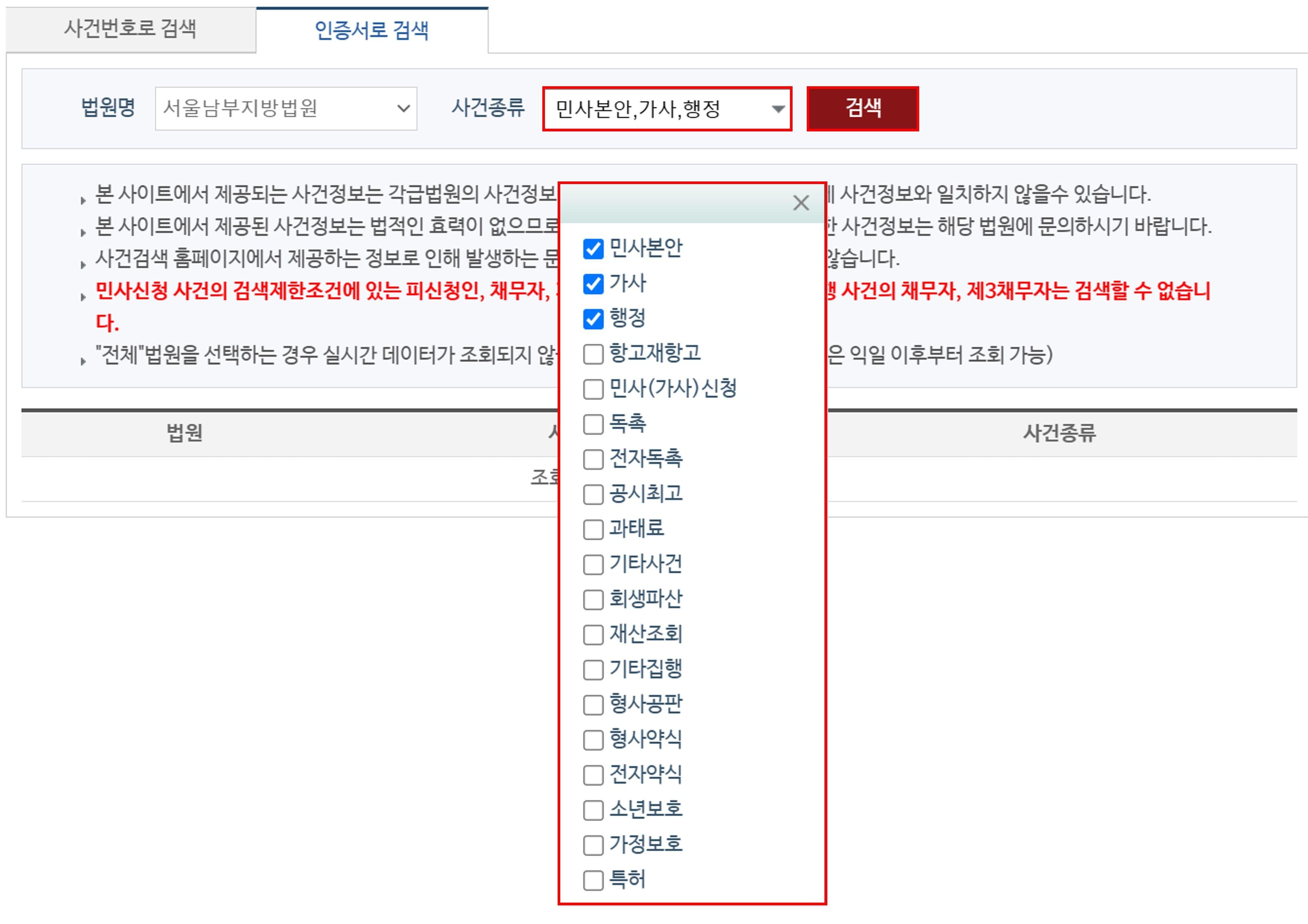Uncheck the 행정 checkbox
Screen dimensions: 1308x924
(593, 319)
